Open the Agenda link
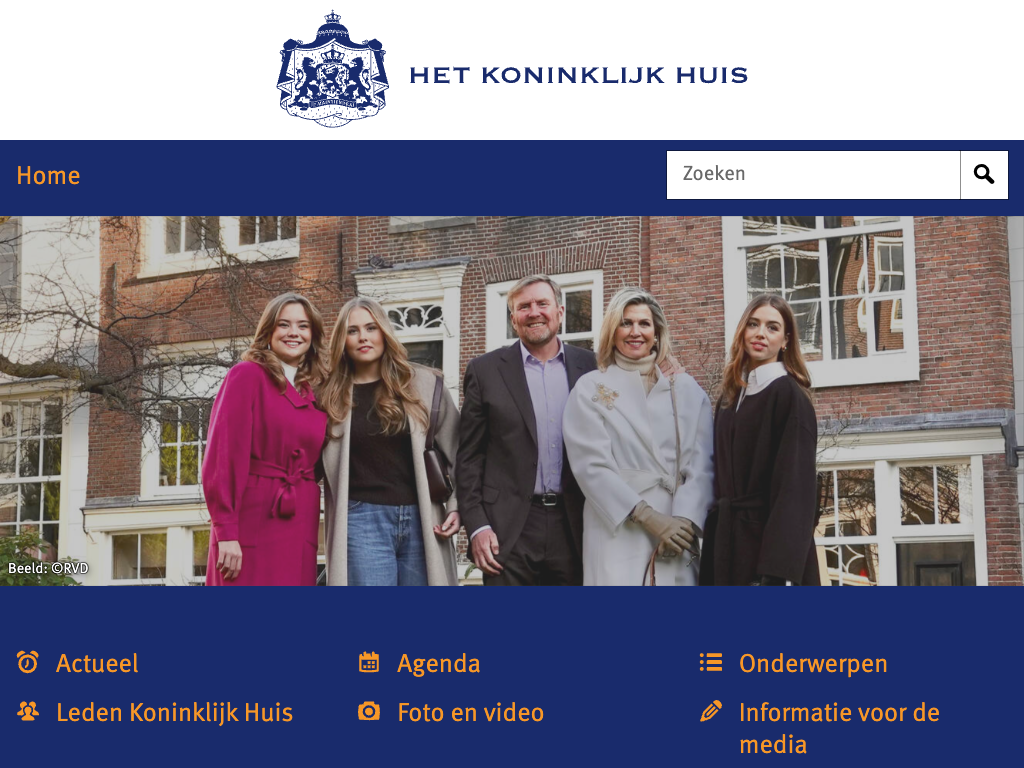The width and height of the screenshot is (1024, 768). coord(439,664)
